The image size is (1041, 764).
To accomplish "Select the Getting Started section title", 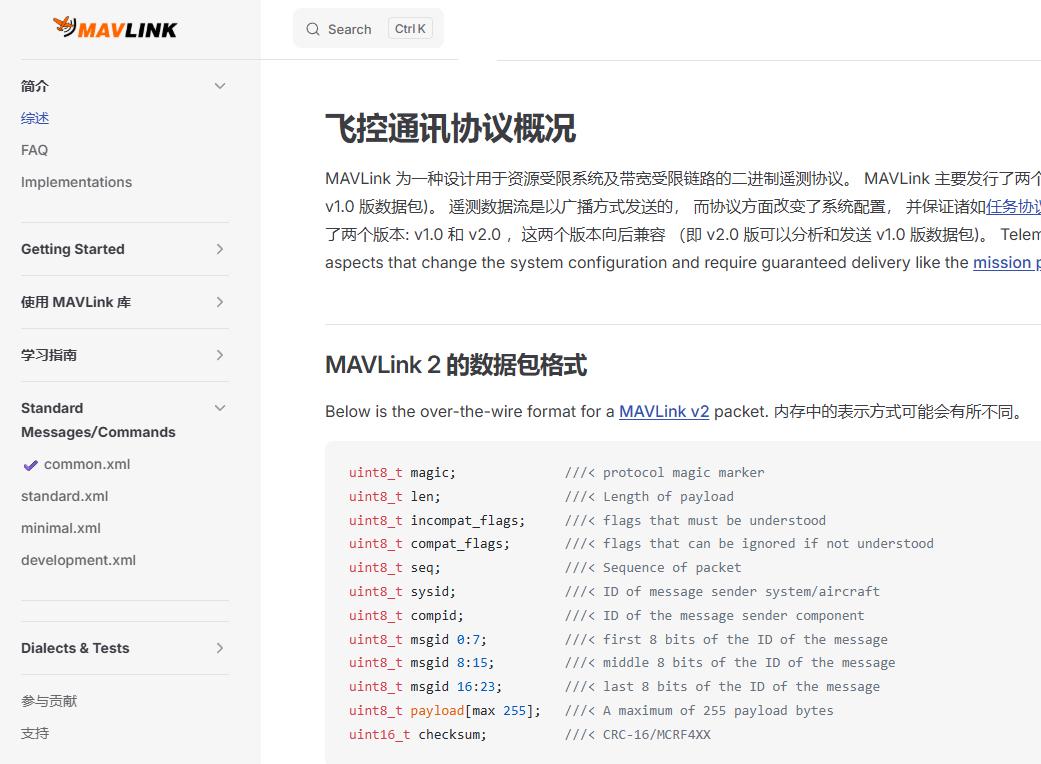I will coord(73,249).
